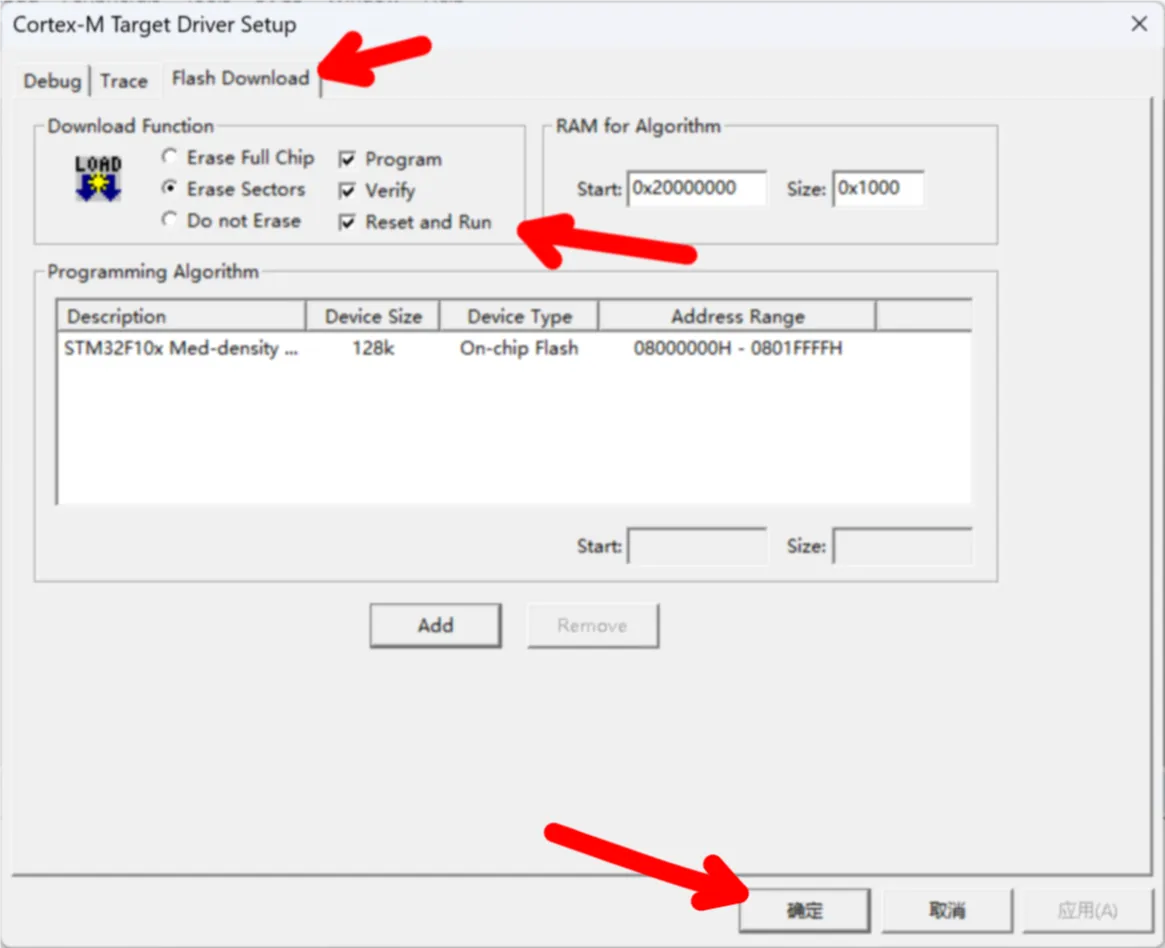Click the Remove button
The width and height of the screenshot is (1165, 948).
coord(592,625)
